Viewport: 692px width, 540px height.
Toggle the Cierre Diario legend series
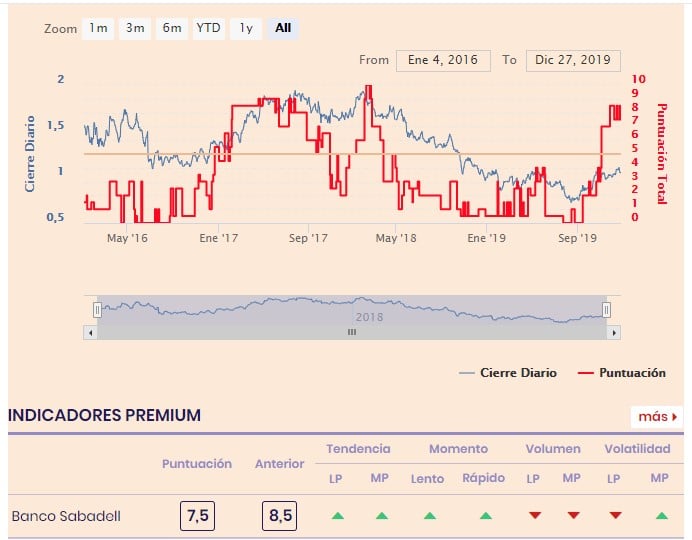coord(508,373)
